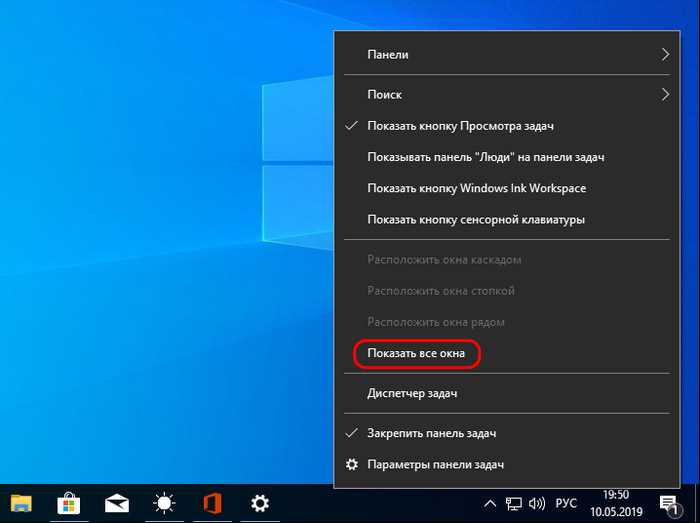The width and height of the screenshot is (700, 523).
Task: Enable Показать кнопку сенсорной клавиатуры
Action: coord(507,220)
